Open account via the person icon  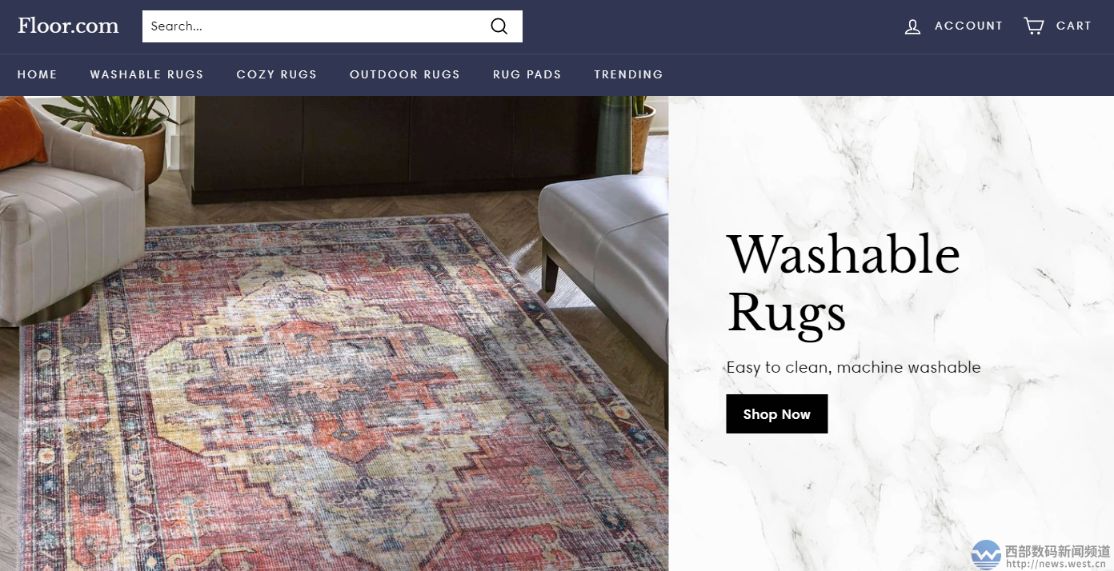pos(912,27)
